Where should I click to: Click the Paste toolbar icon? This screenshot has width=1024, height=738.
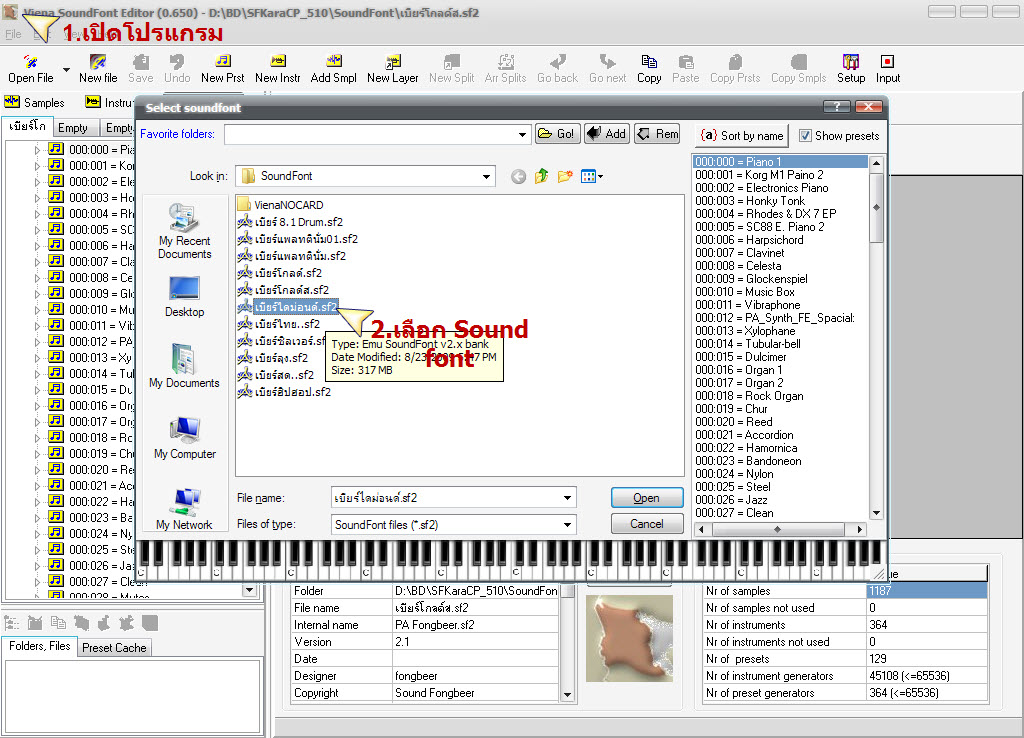click(686, 69)
